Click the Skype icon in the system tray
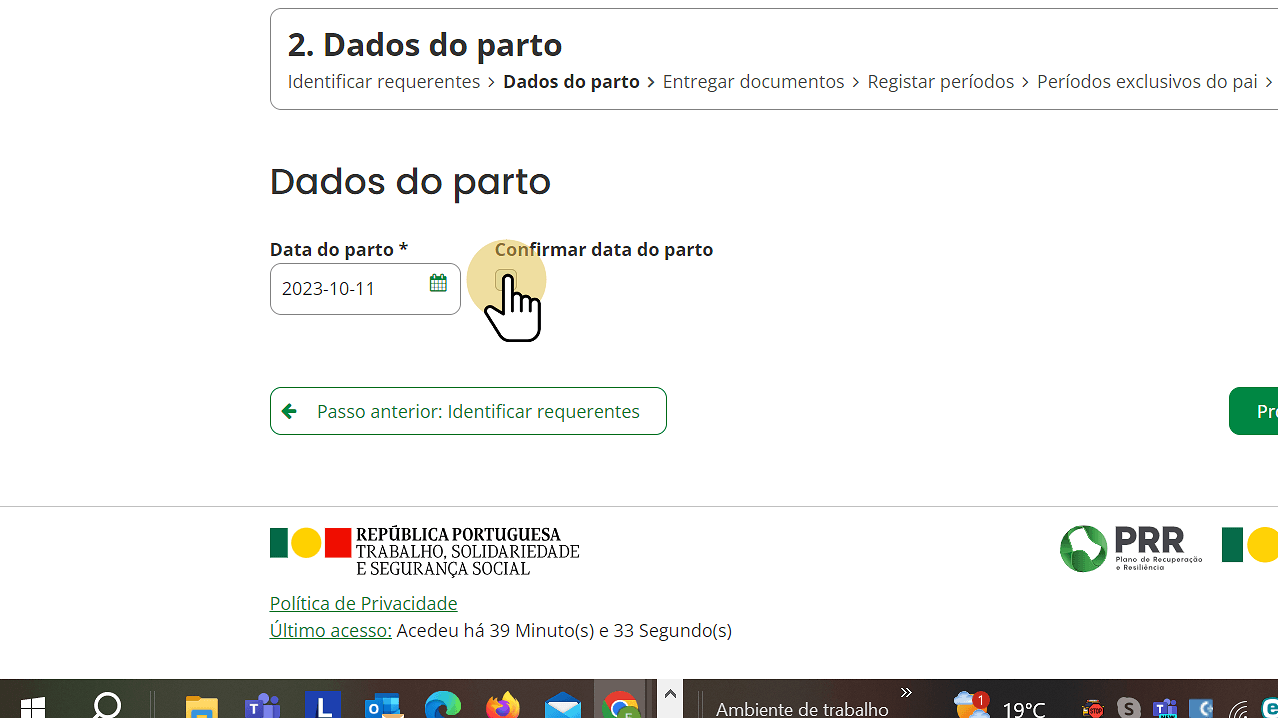 [x=1128, y=708]
